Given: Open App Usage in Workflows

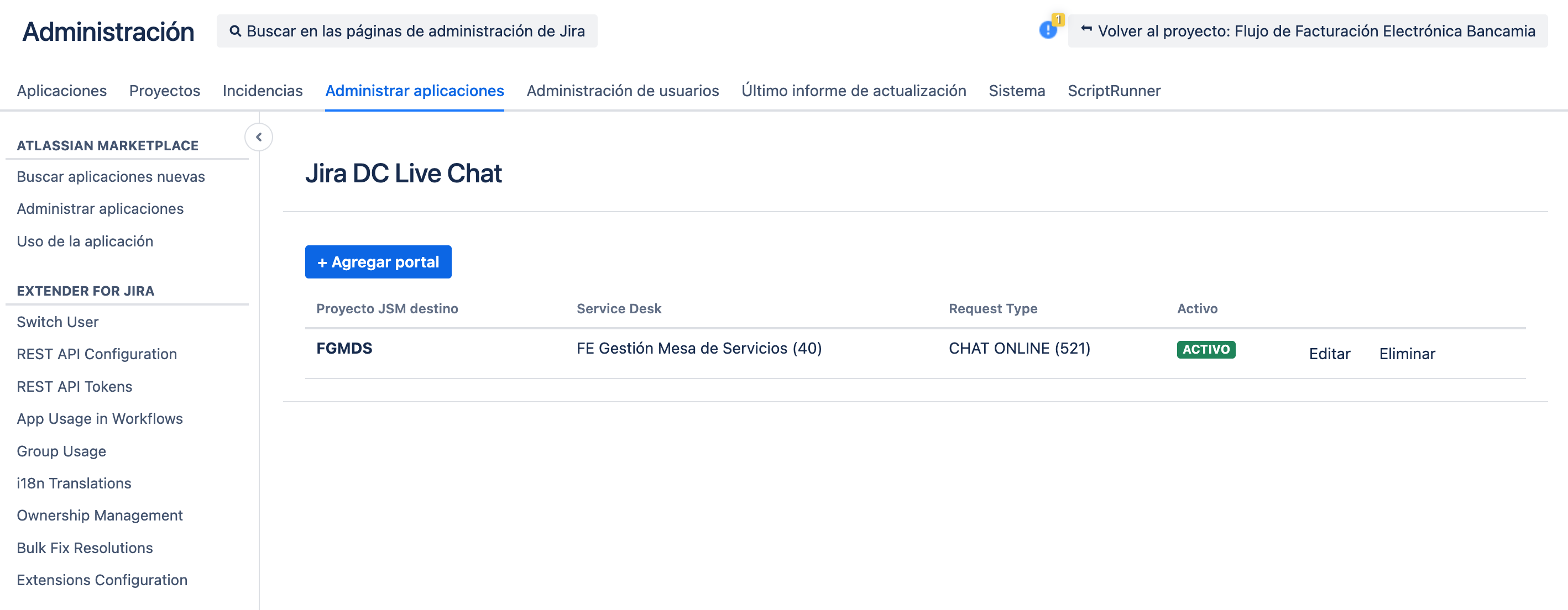Looking at the screenshot, I should point(99,418).
